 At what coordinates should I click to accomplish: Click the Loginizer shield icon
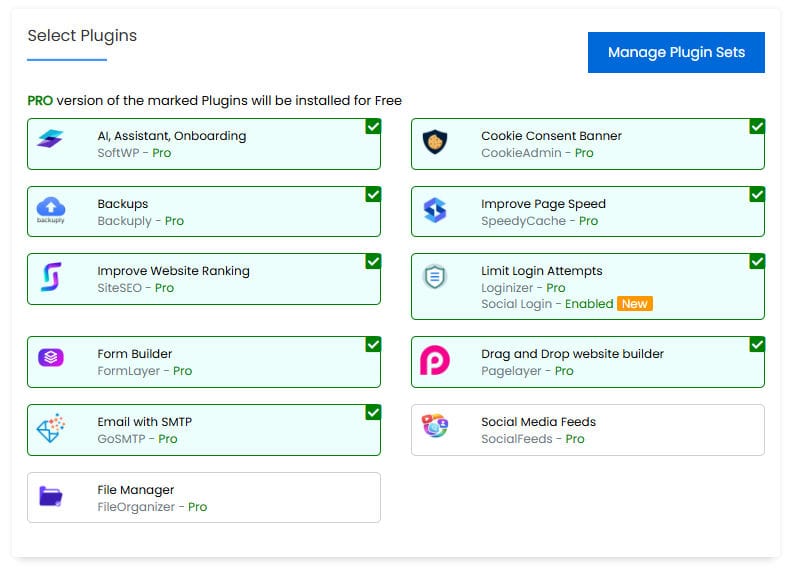tap(435, 277)
